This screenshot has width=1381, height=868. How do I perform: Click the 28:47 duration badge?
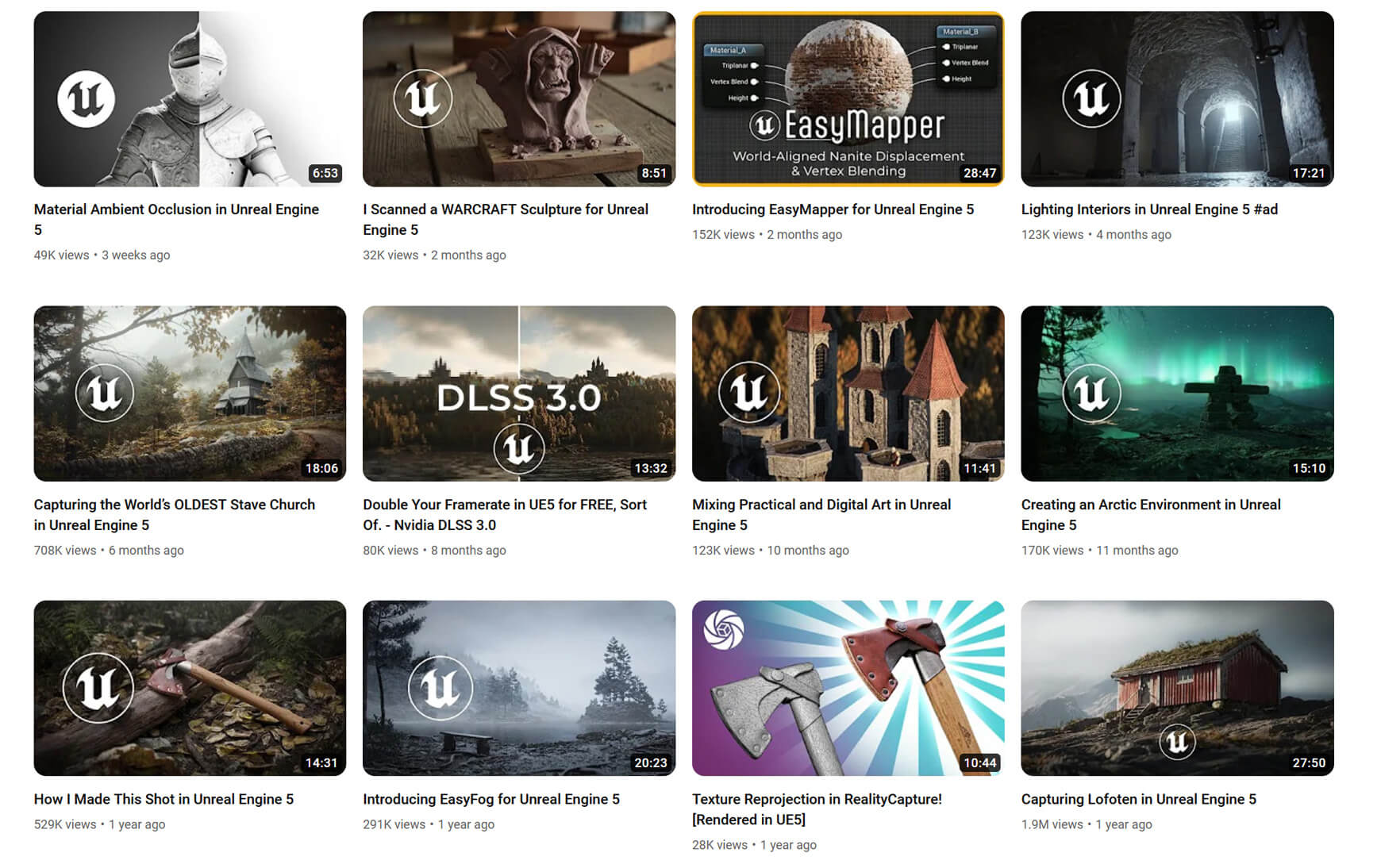[x=979, y=173]
